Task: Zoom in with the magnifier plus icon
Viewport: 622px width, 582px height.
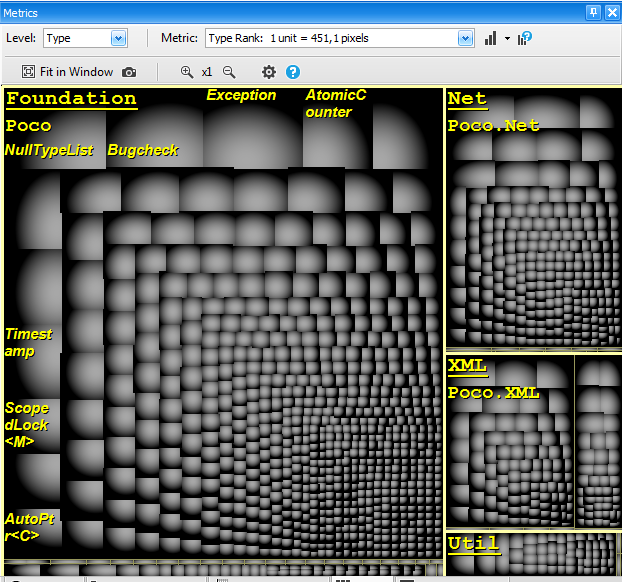Action: (x=187, y=72)
